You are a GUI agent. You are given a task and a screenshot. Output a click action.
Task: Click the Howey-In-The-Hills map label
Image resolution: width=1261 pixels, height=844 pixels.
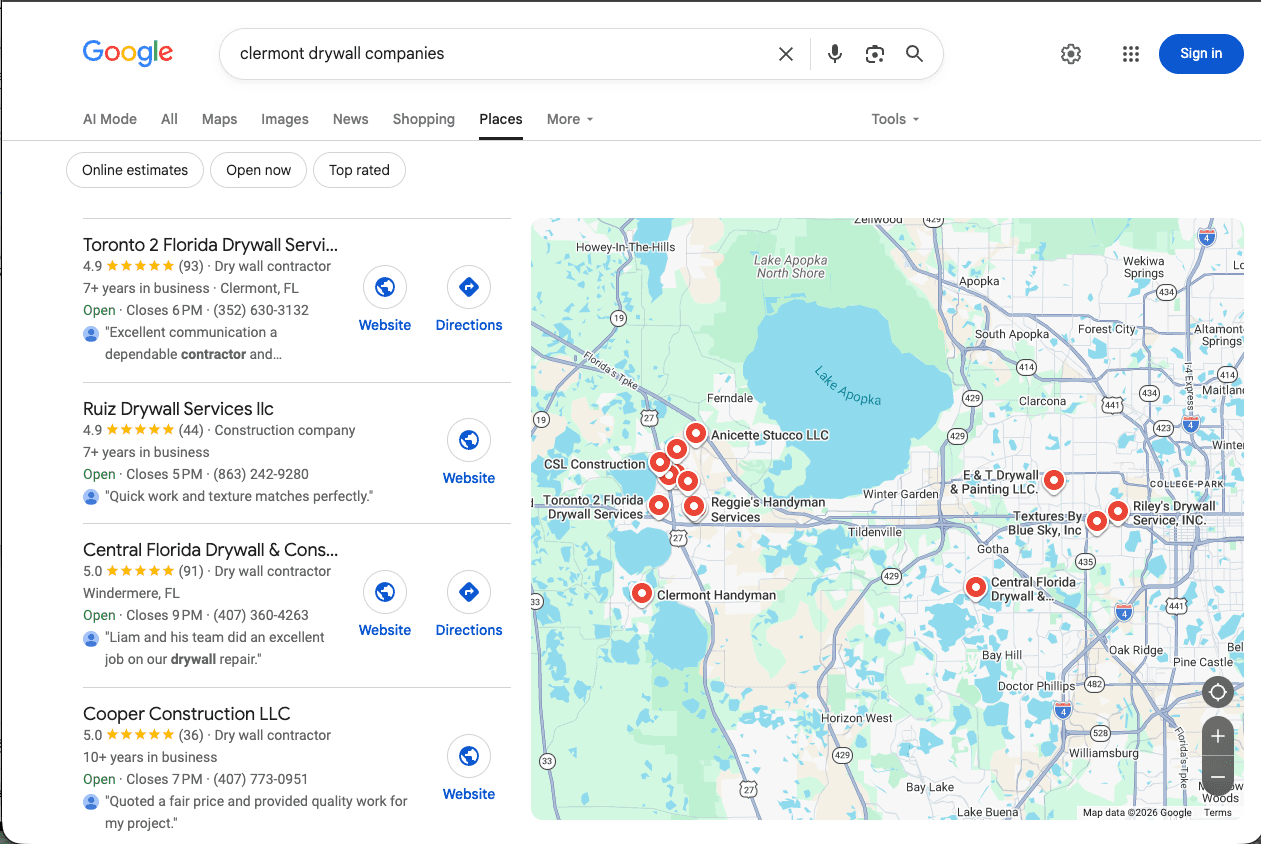pos(626,247)
